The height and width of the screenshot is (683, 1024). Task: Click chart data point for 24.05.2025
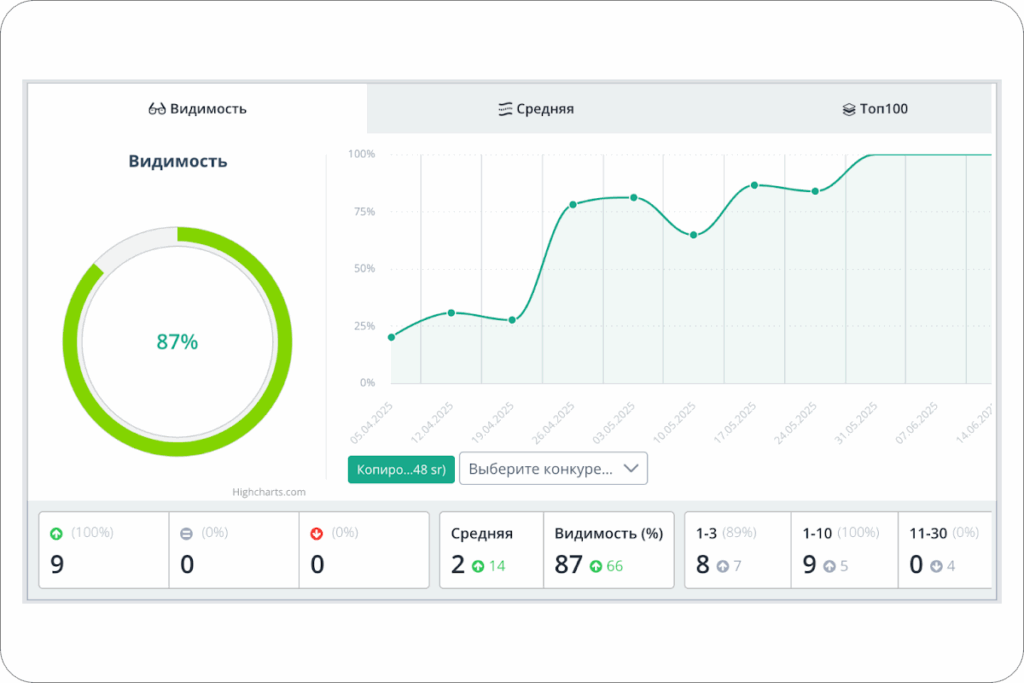click(x=815, y=191)
